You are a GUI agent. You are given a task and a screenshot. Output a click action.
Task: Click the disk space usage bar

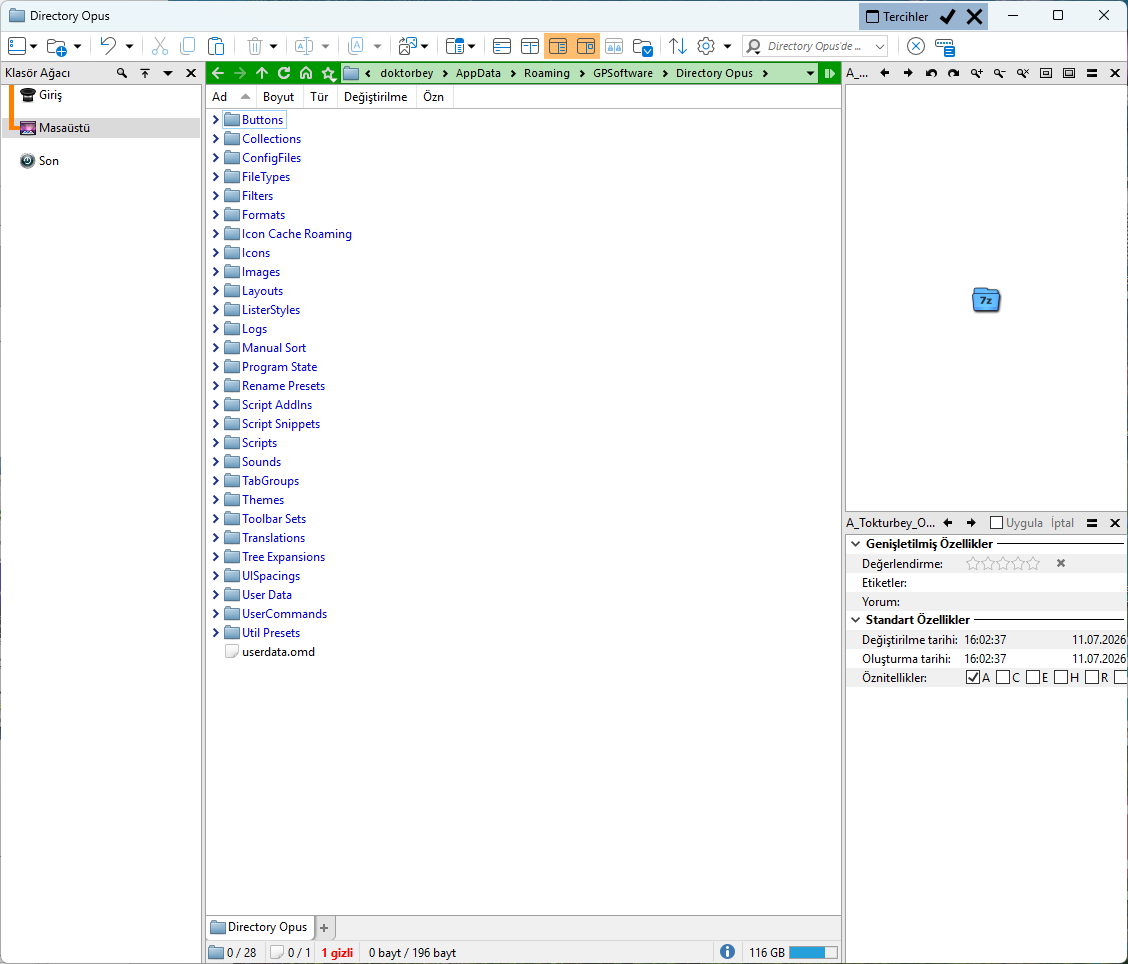[813, 952]
